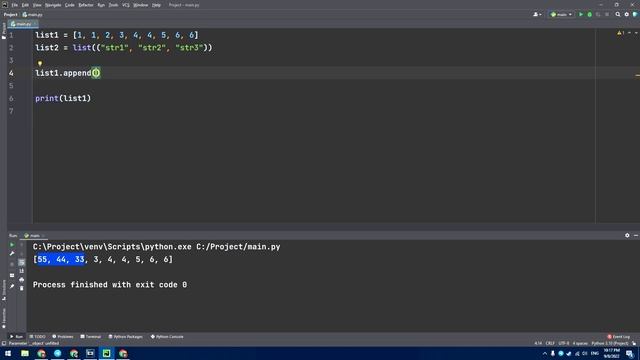Open Search Everywhere magnifier icon

pos(618,14)
